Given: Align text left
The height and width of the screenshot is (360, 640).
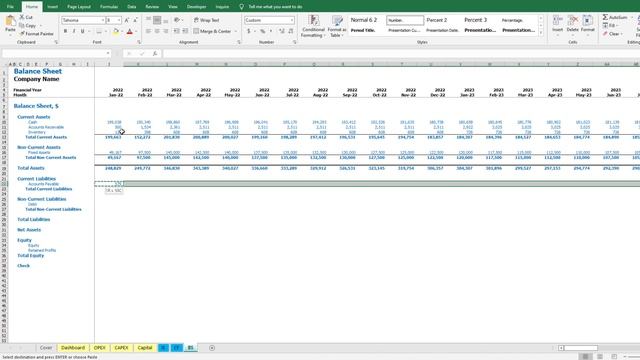Looking at the screenshot, I should click(148, 31).
